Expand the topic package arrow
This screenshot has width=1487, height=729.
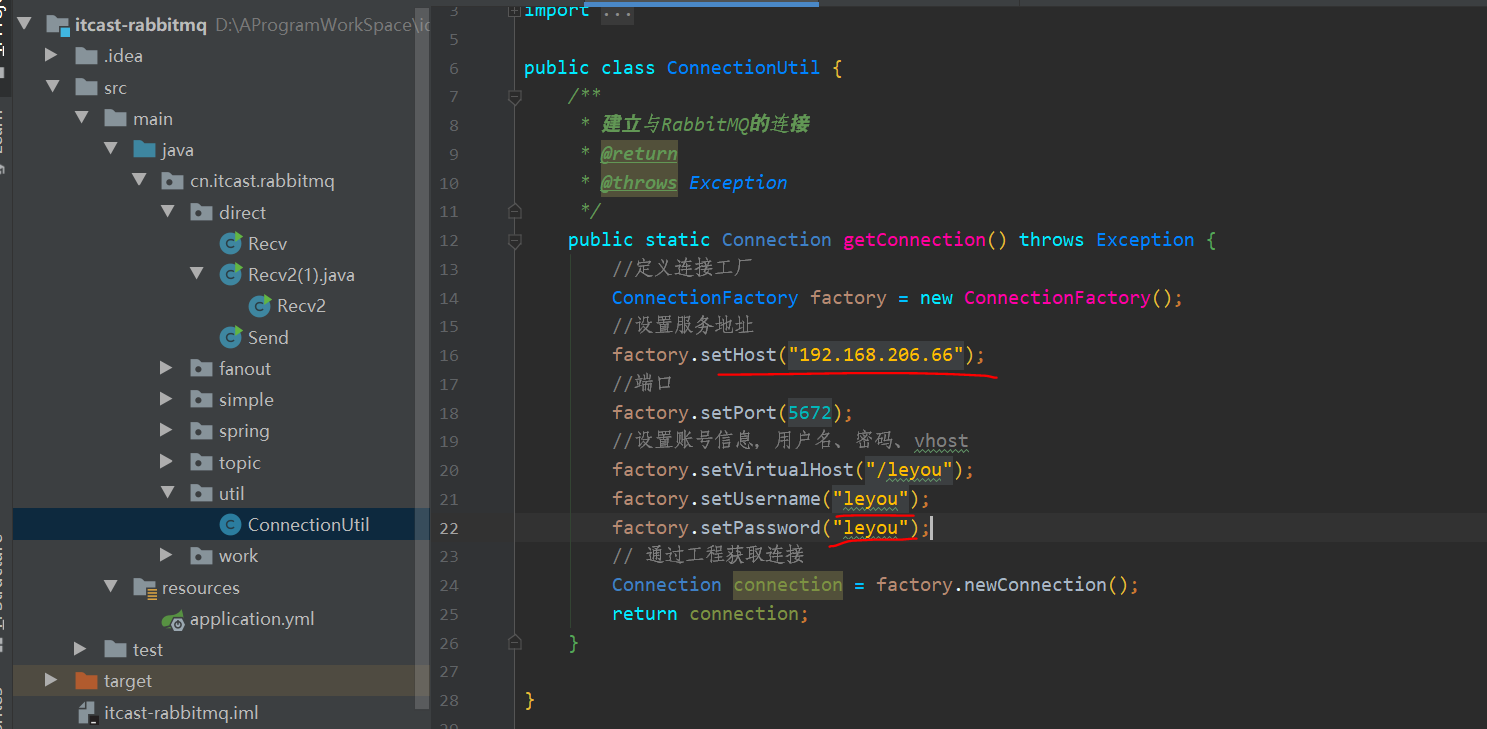click(x=167, y=462)
